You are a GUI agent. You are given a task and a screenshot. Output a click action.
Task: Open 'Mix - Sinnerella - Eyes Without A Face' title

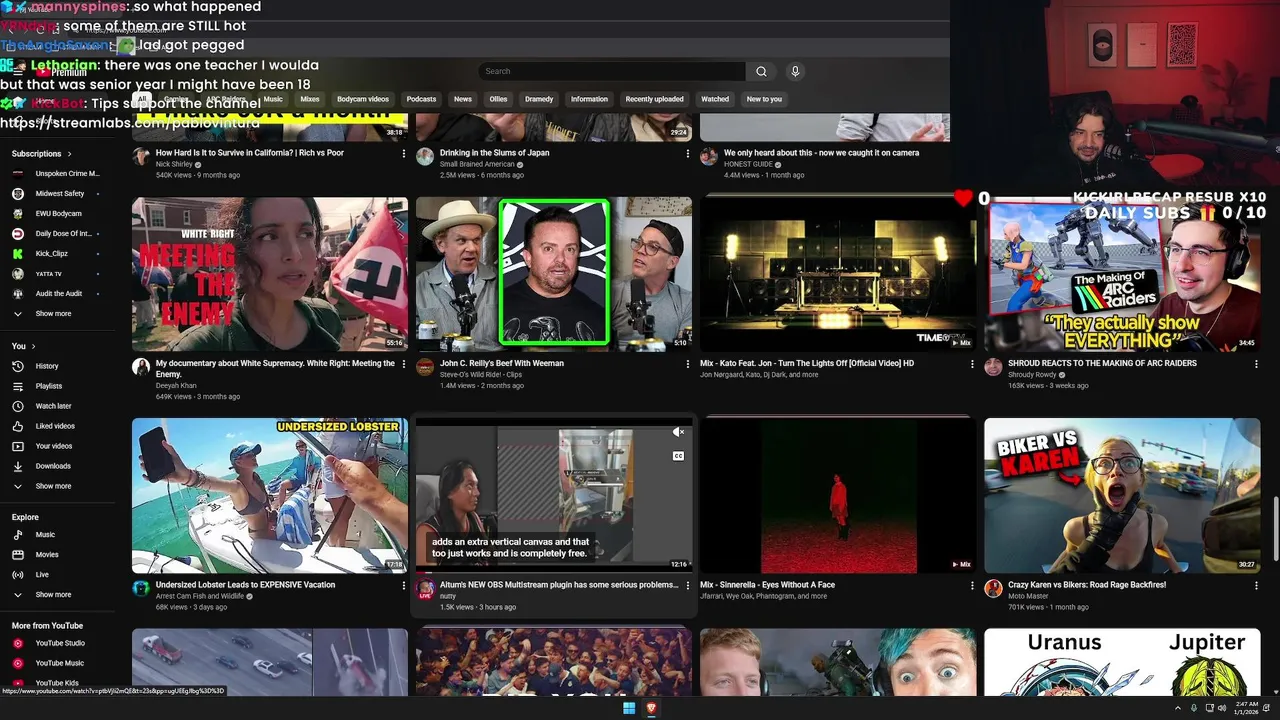point(767,585)
